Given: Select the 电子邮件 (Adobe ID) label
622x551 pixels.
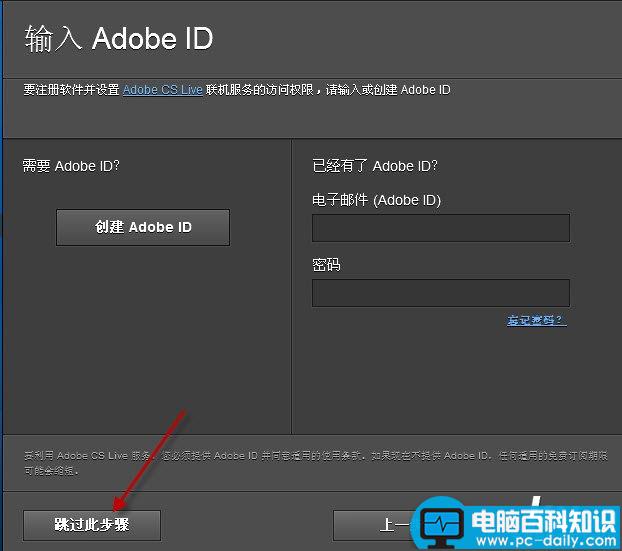Looking at the screenshot, I should tap(376, 200).
